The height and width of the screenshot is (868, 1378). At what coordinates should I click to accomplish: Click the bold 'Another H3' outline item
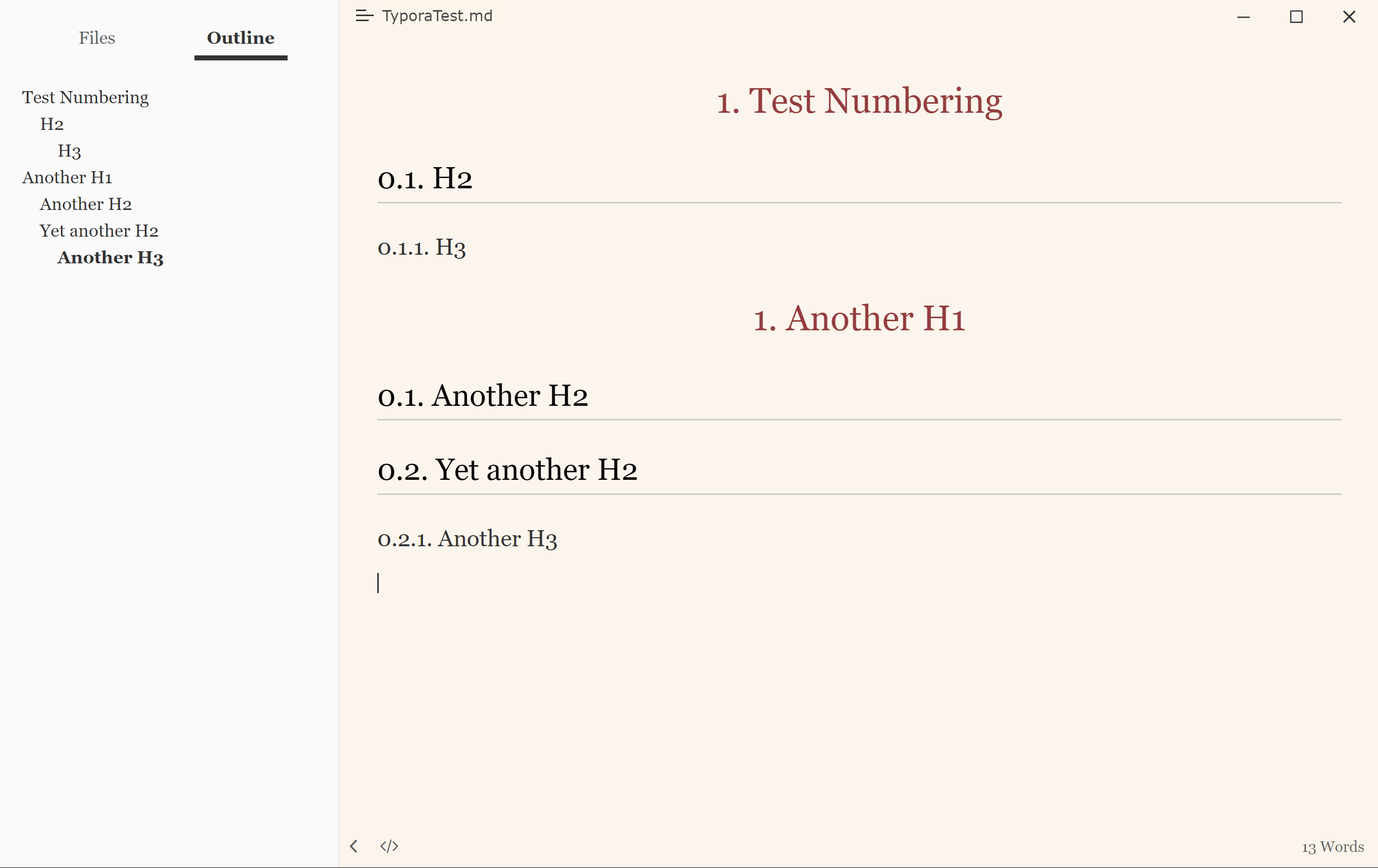coord(110,257)
